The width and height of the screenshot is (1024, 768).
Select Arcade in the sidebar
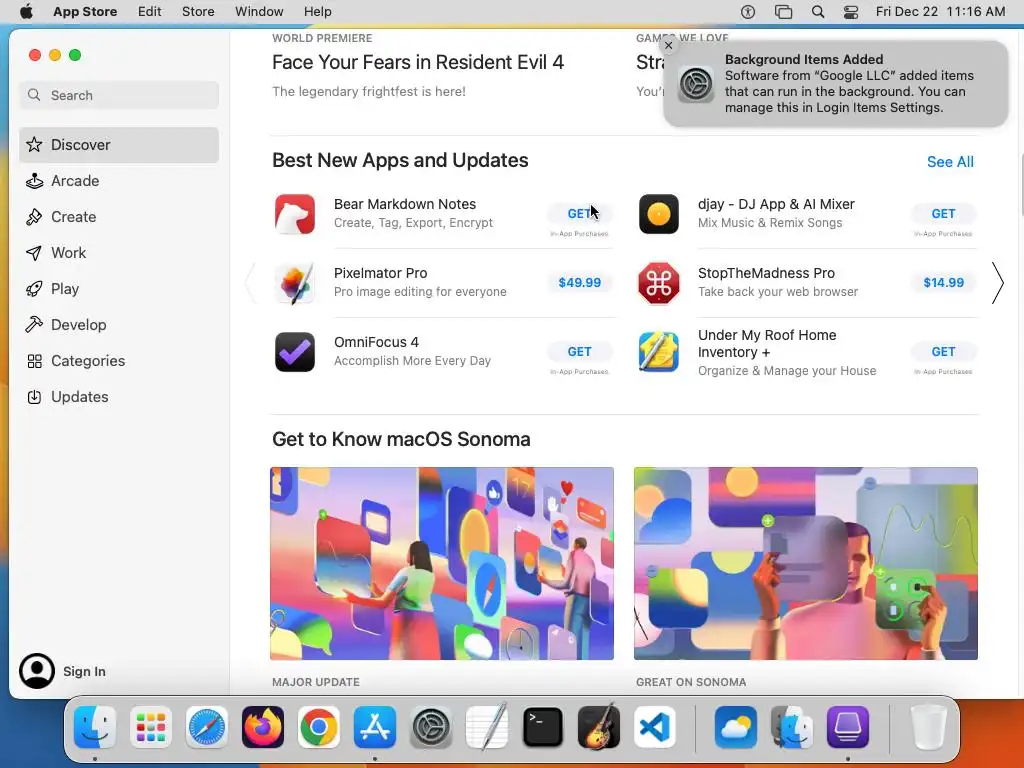119,181
